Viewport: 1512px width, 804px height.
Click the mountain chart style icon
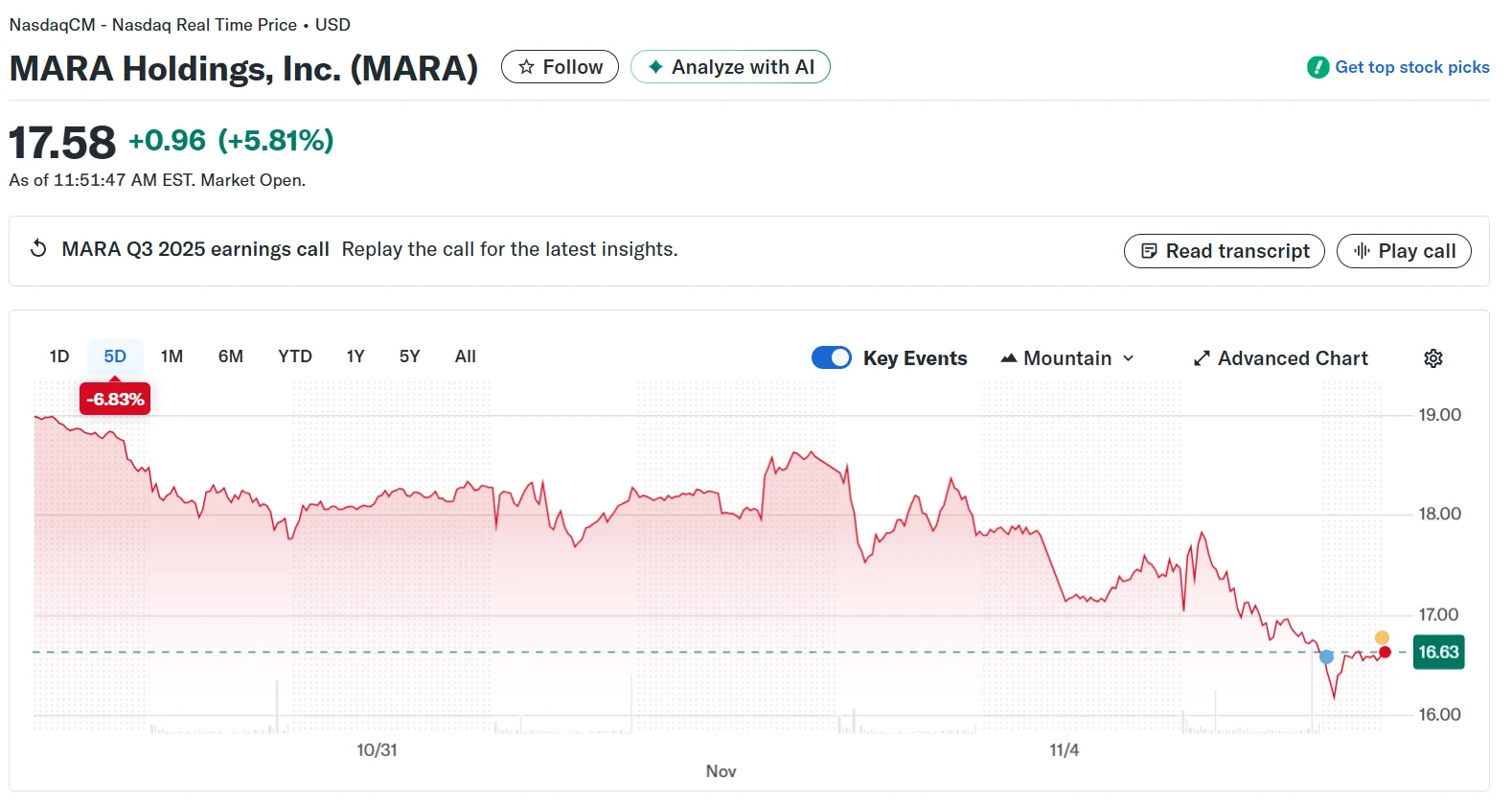click(1009, 357)
